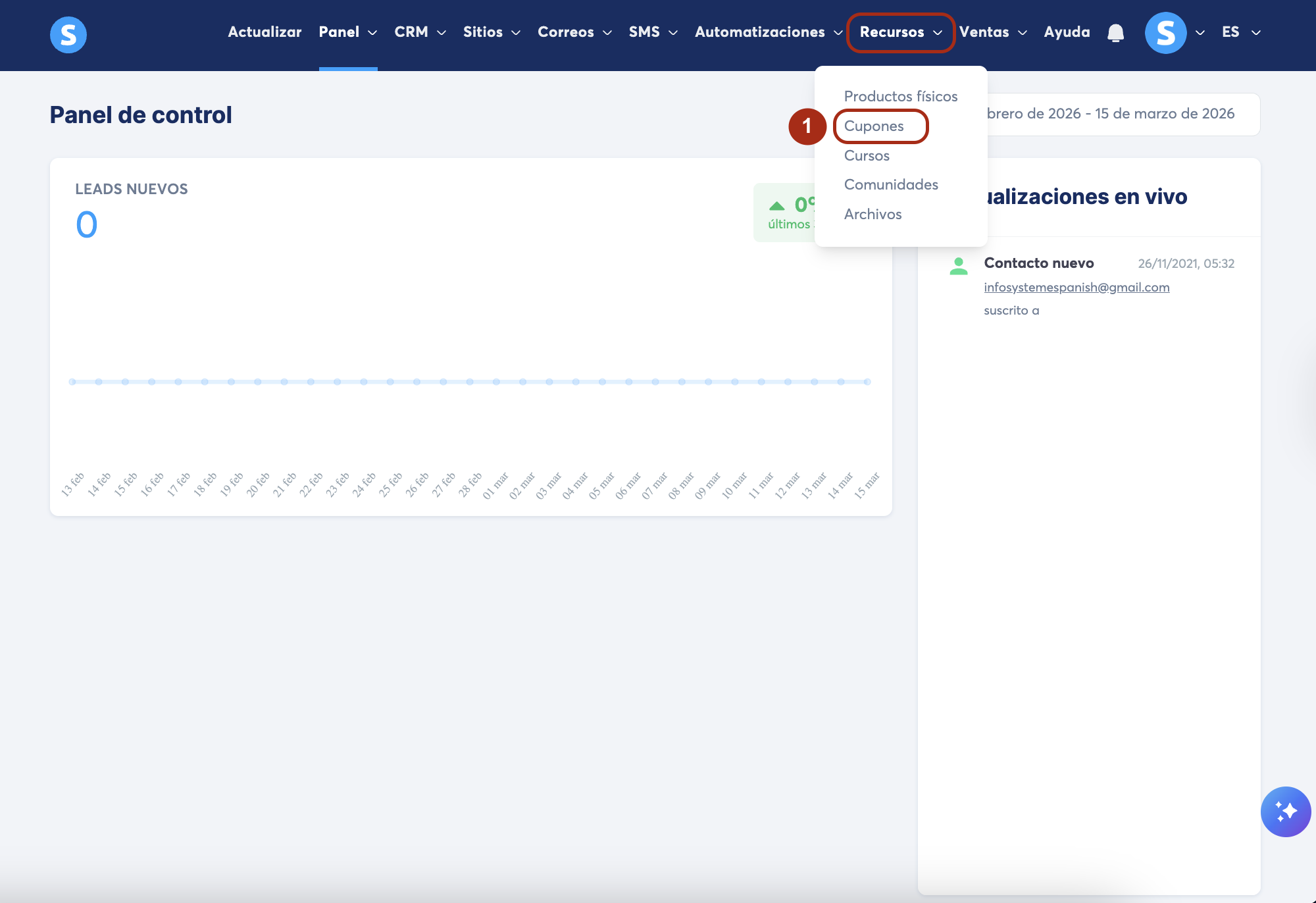Click the green upward trend arrow
The image size is (1316, 903).
(x=777, y=206)
